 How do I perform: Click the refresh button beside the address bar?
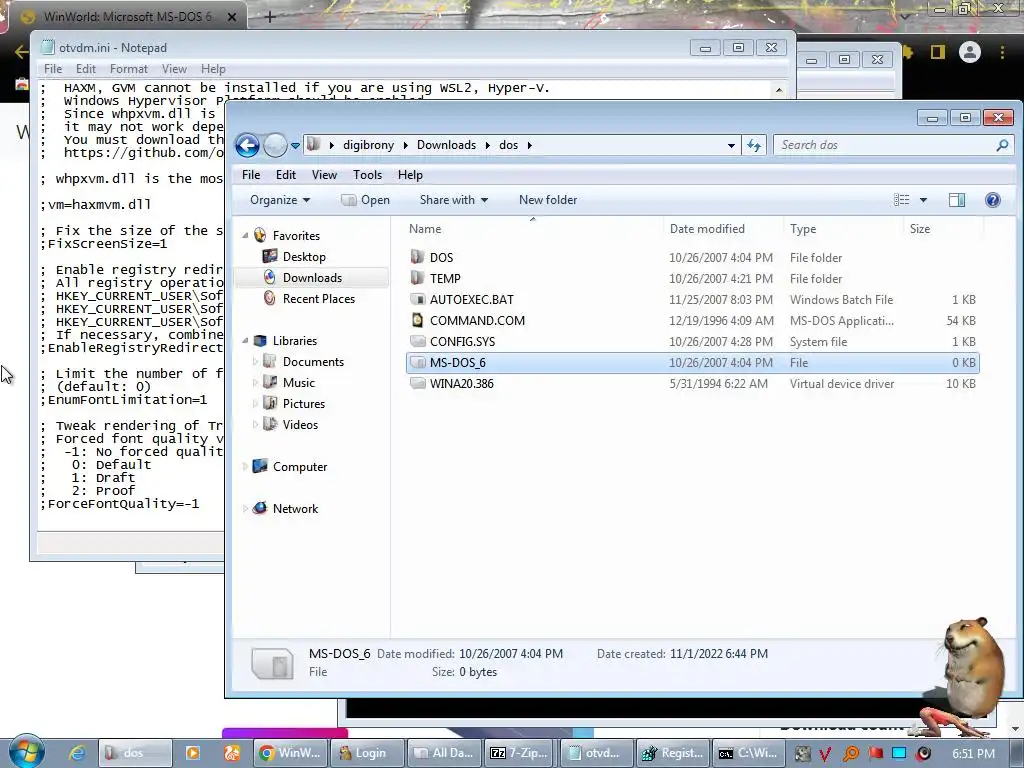coord(754,145)
